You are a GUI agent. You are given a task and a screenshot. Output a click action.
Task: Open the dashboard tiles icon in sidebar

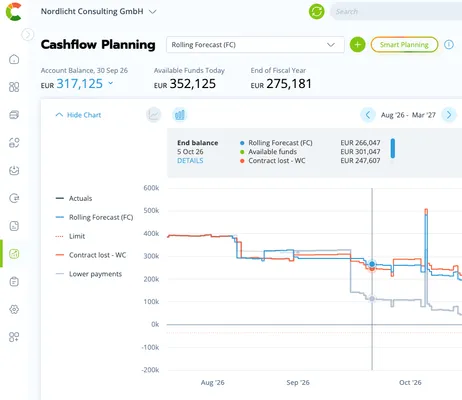pyautogui.click(x=14, y=87)
